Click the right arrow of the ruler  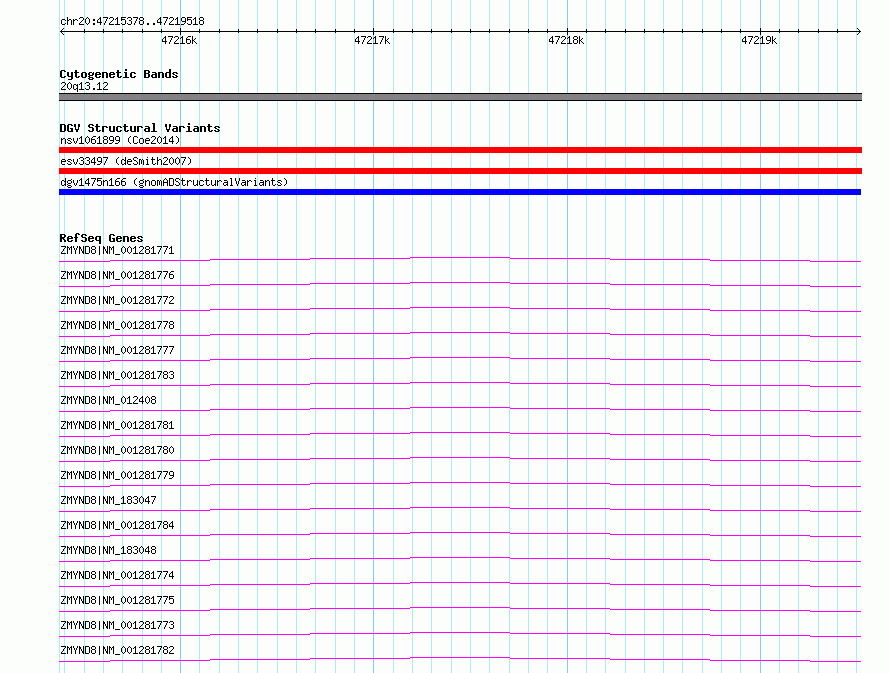[x=859, y=31]
